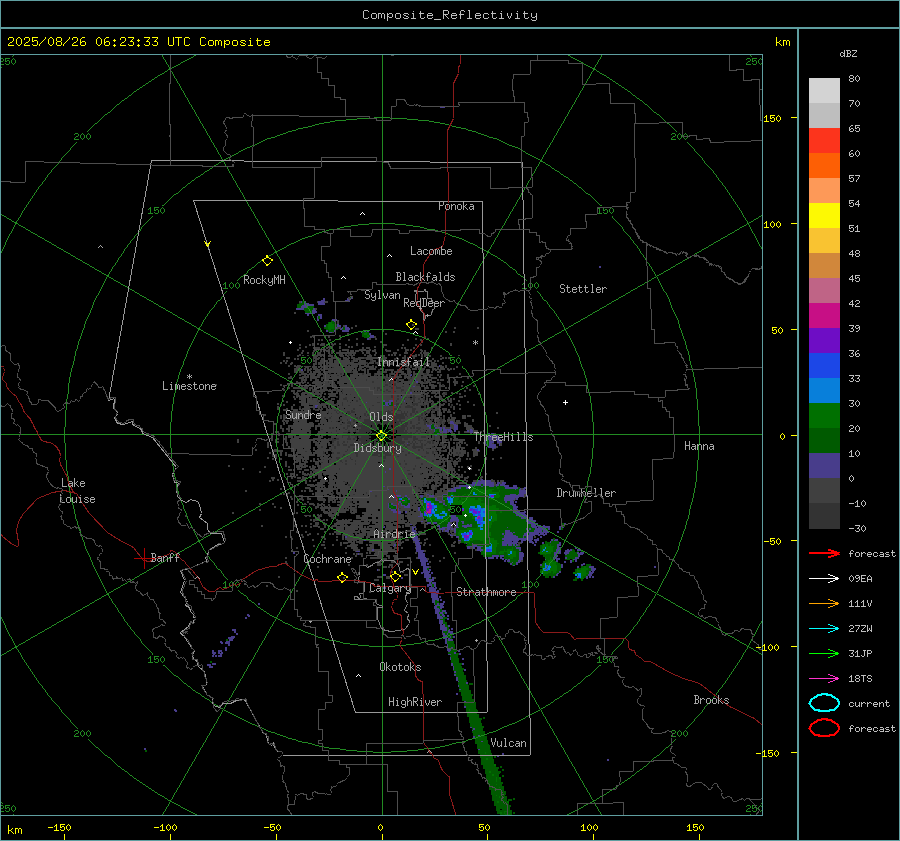The image size is (900, 841).
Task: Select the slate violet swatch on dBZ scale
Action: click(824, 466)
